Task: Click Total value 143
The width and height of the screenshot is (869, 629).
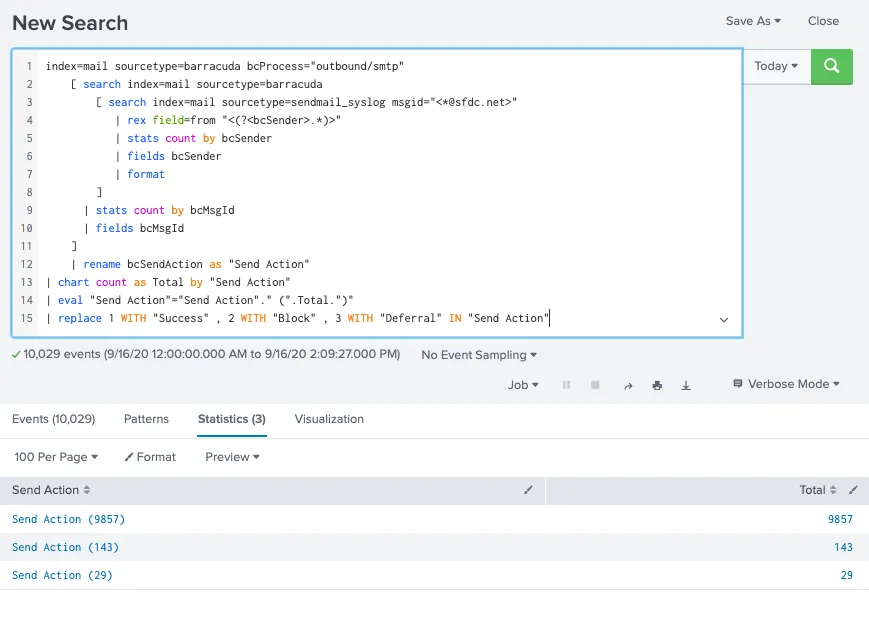Action: click(844, 548)
